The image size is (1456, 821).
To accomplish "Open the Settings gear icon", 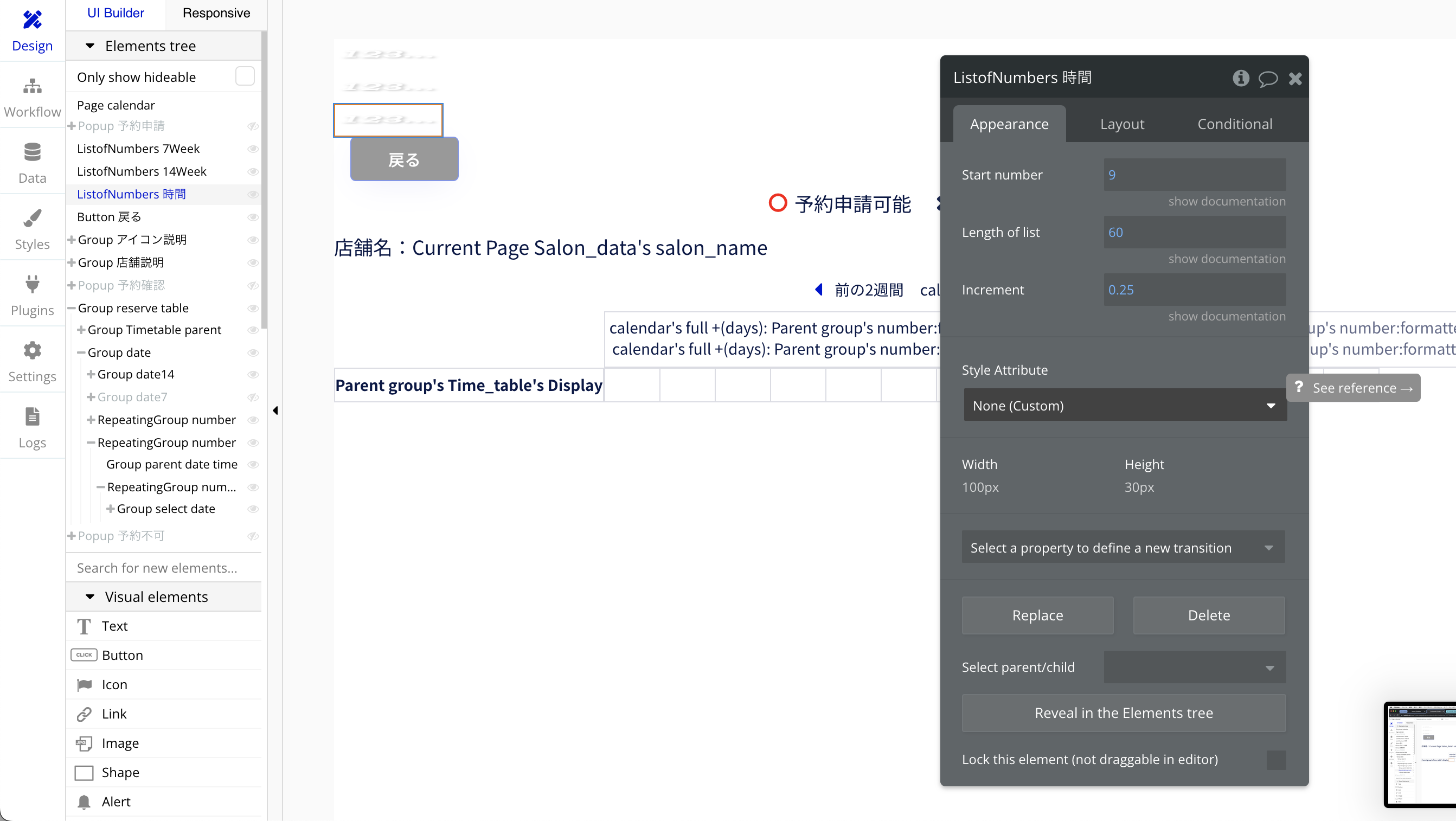I will tap(32, 350).
